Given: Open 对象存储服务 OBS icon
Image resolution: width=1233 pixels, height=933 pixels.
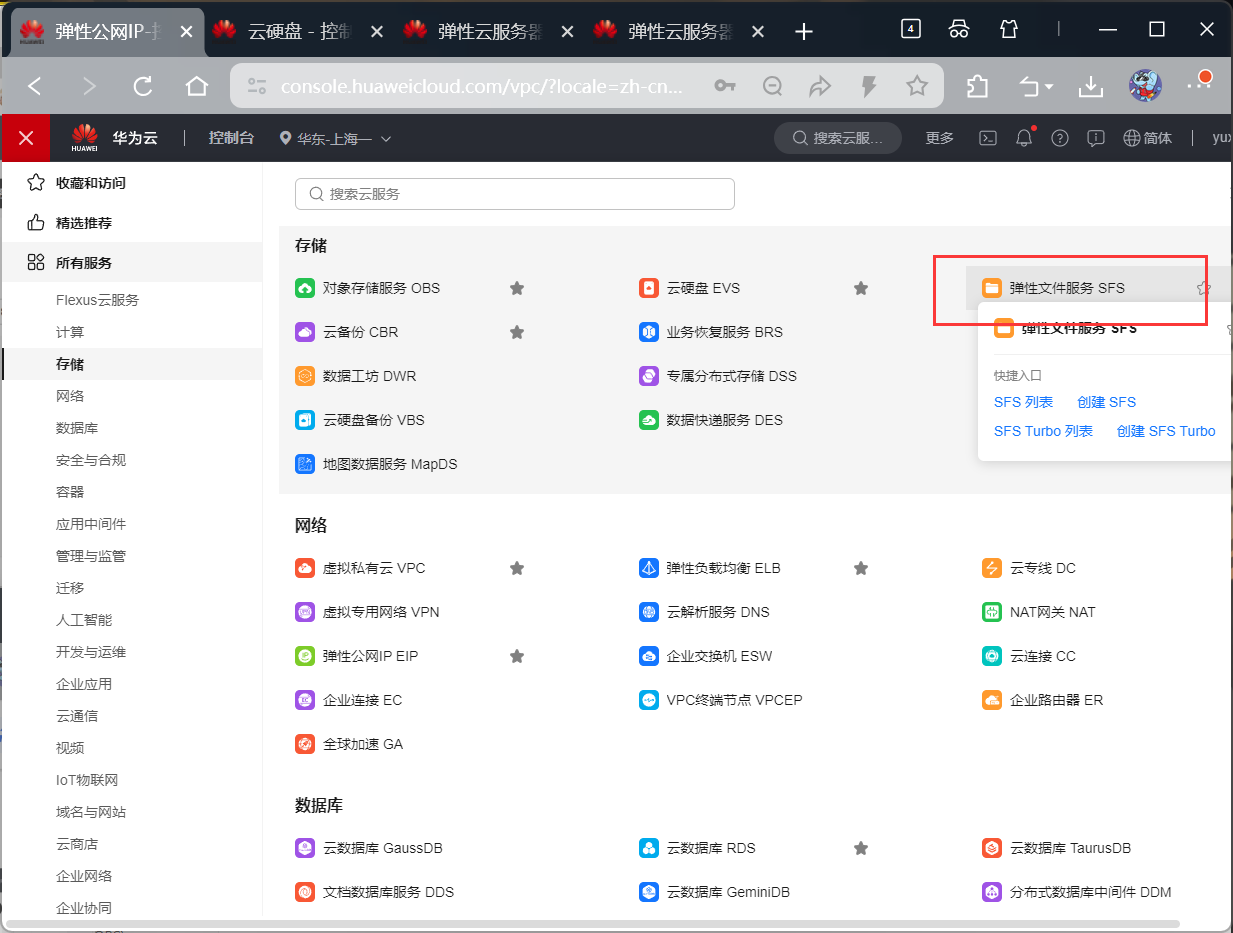Looking at the screenshot, I should (x=305, y=288).
